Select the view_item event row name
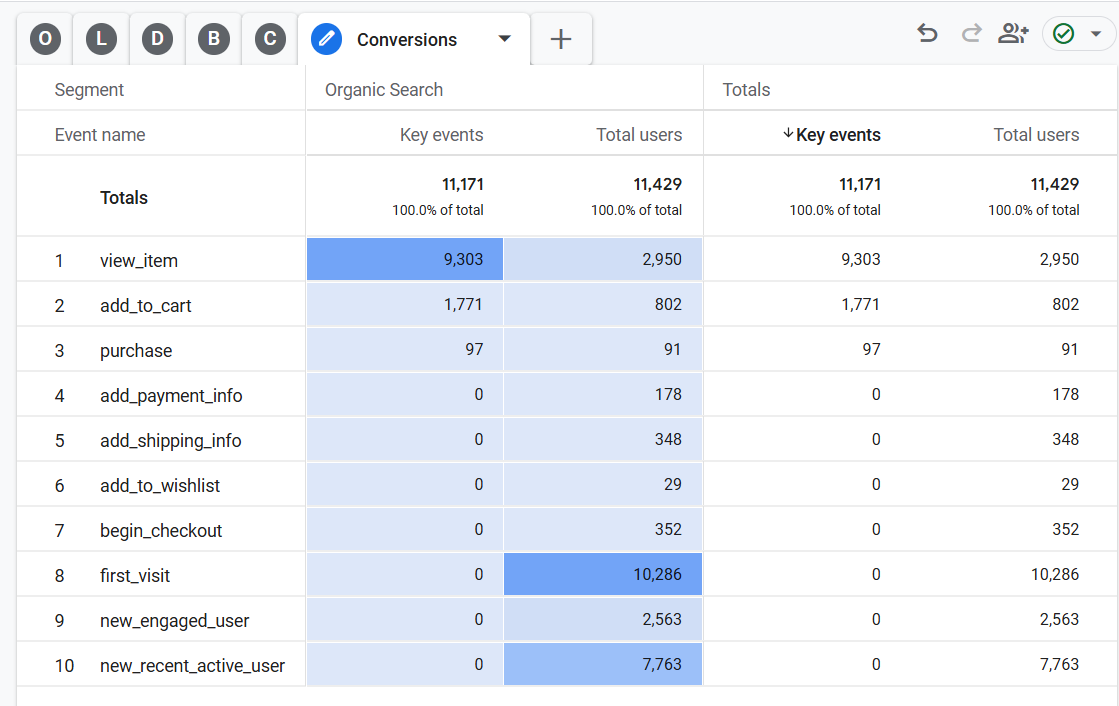1119x706 pixels. click(x=138, y=261)
